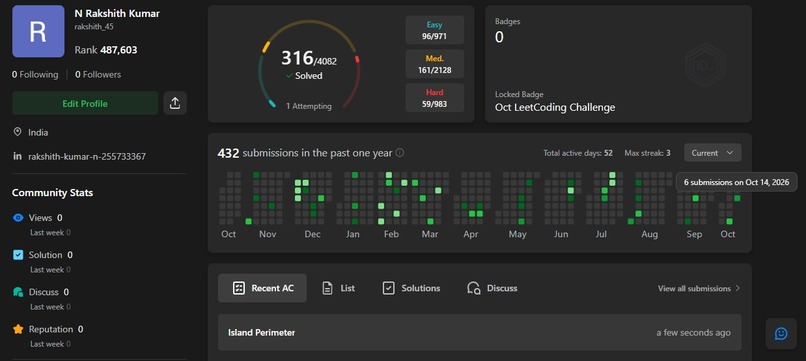Click the Solution checkmark icon
806x361 pixels.
coord(18,255)
